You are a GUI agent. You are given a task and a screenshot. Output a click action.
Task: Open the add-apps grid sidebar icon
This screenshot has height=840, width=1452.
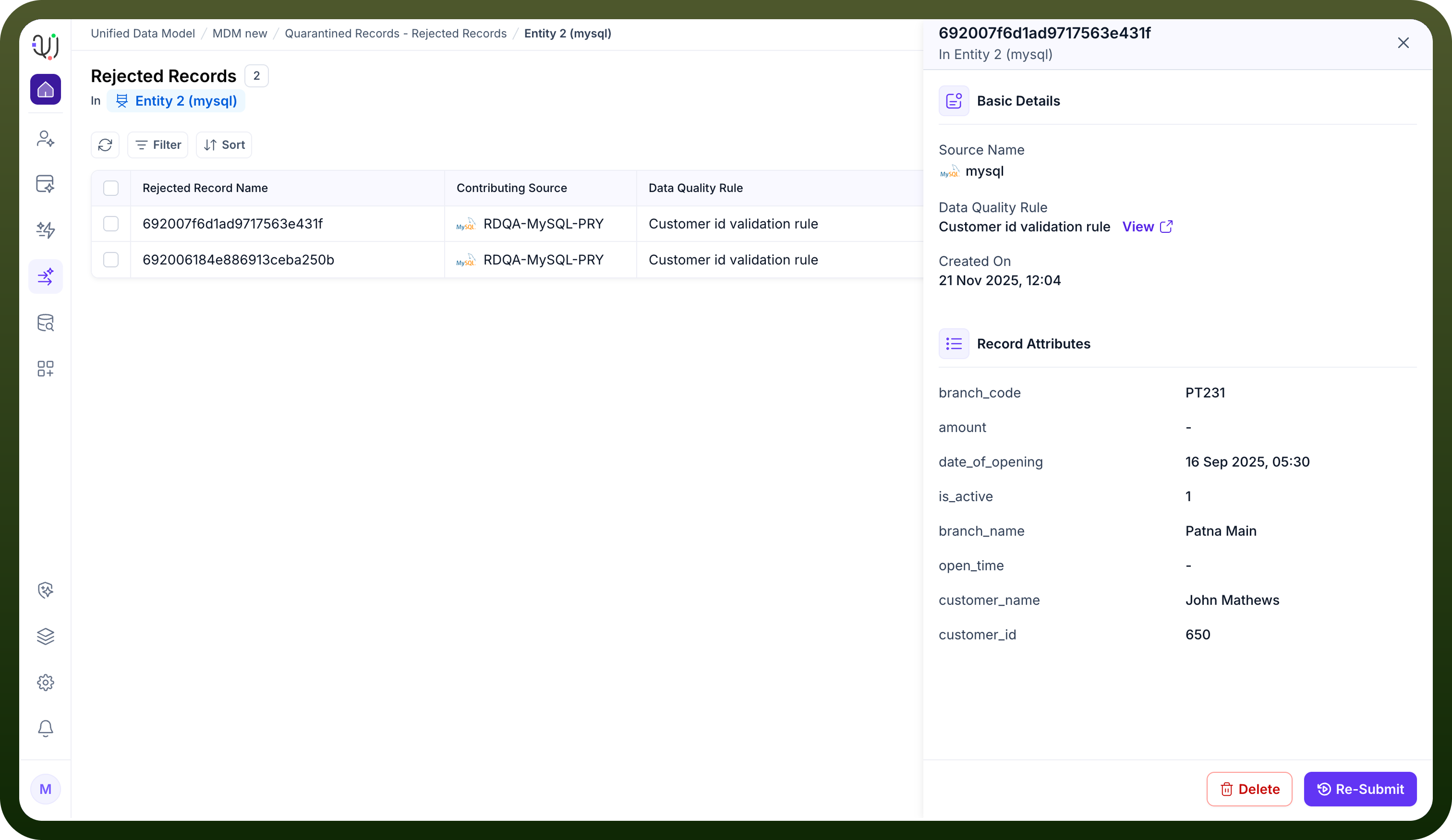click(46, 369)
